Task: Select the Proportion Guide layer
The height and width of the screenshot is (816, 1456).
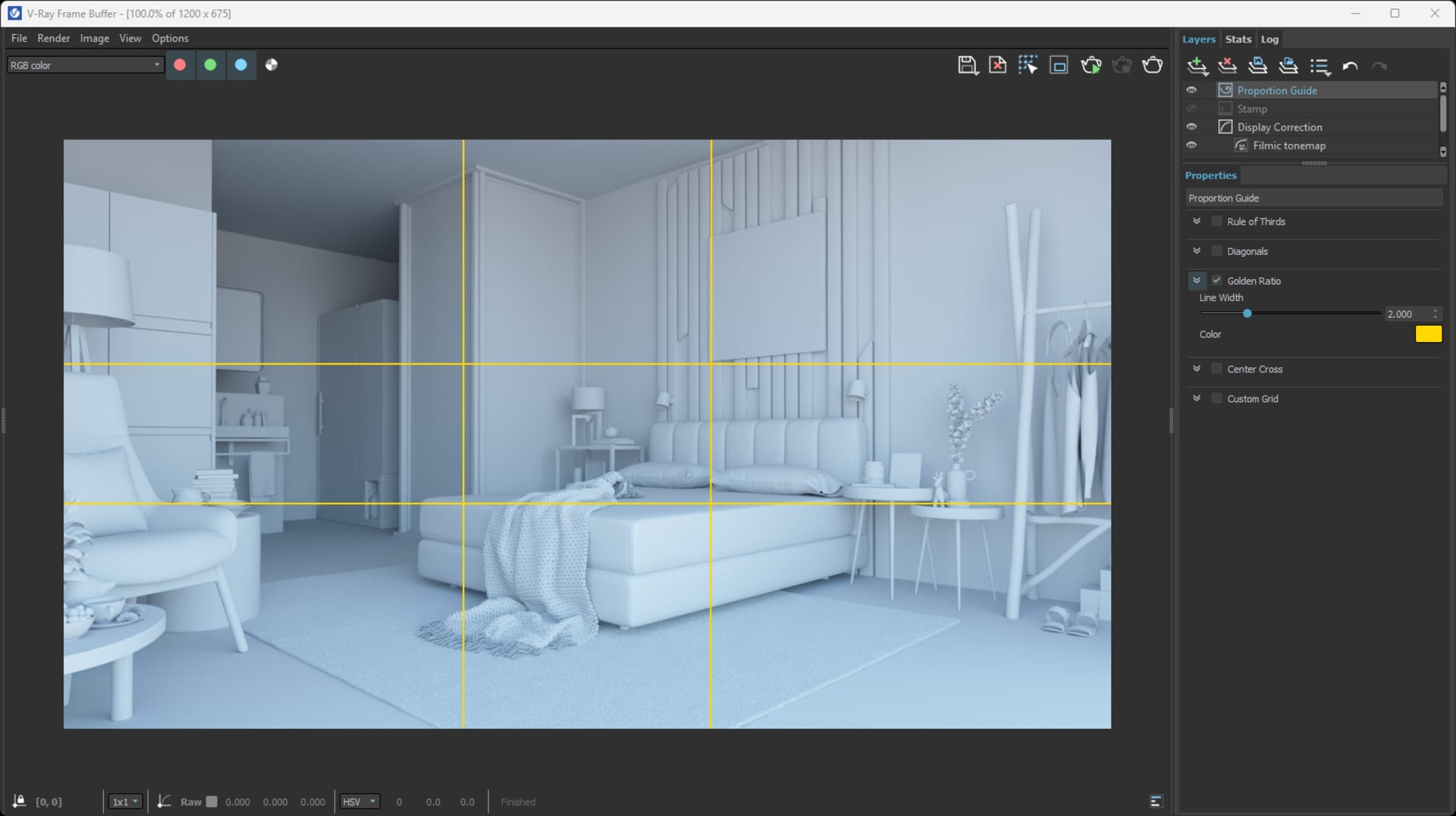Action: click(x=1326, y=90)
